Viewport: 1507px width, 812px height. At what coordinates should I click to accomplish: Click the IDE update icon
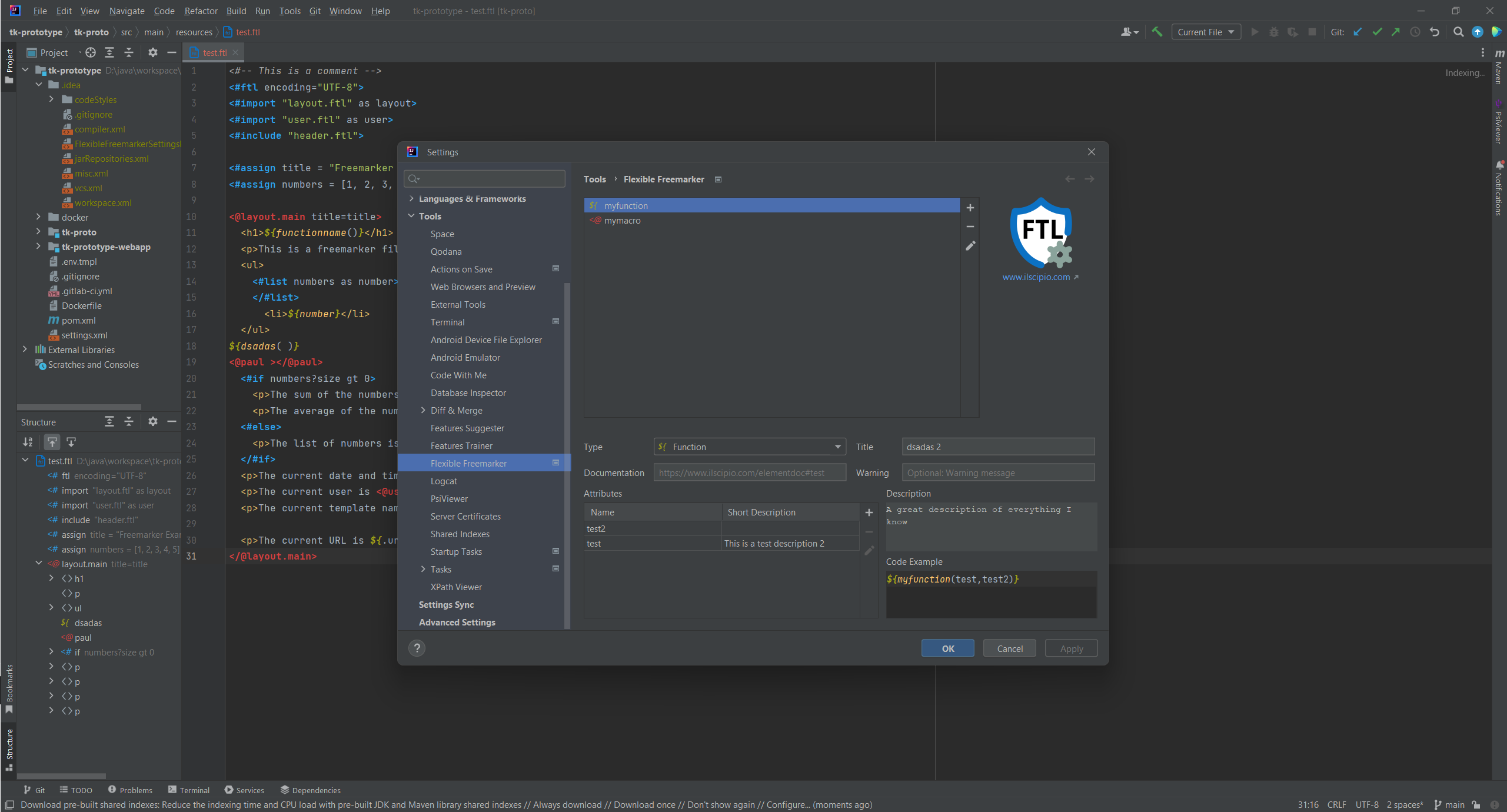coord(1478,32)
